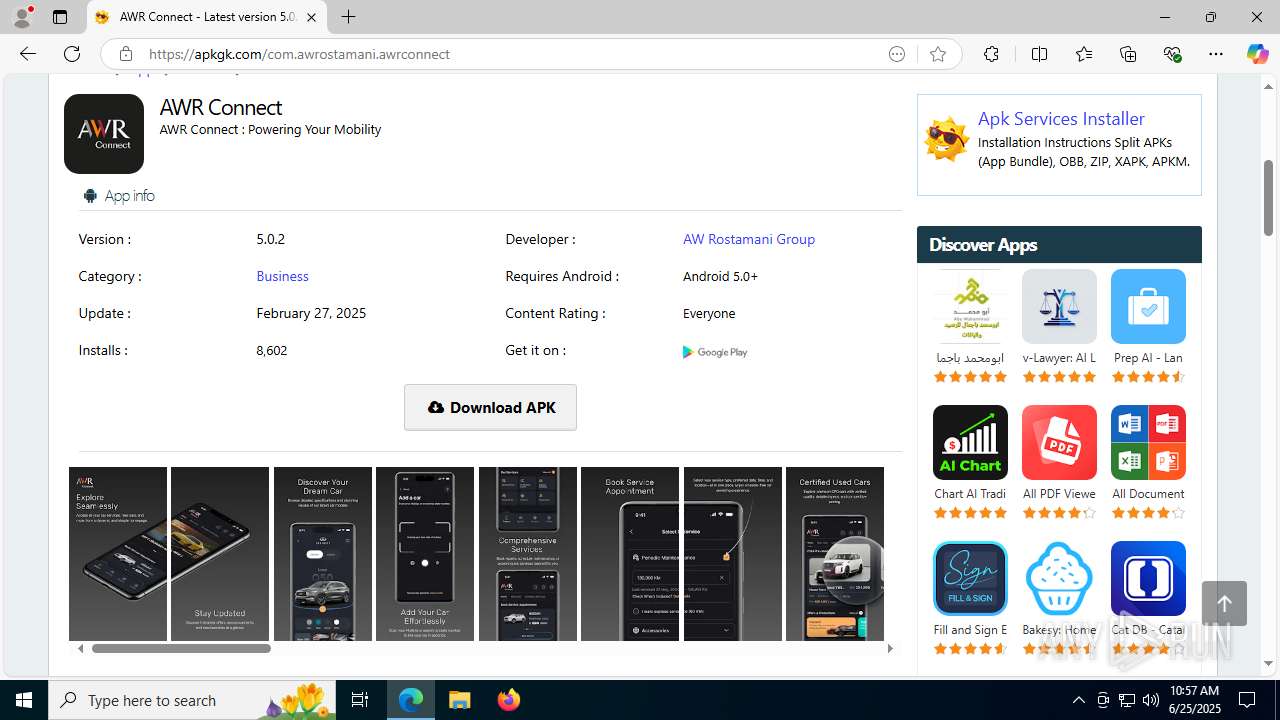Open the Chart AI Trading app icon

[x=970, y=442]
